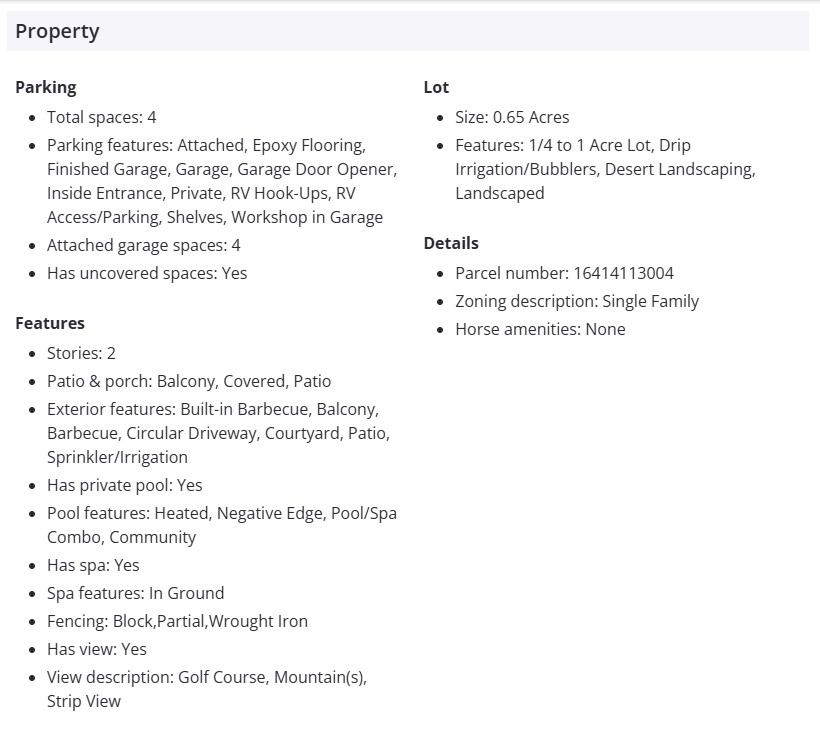Select the Size: 0.65 Acres entry
The image size is (820, 738).
[512, 117]
